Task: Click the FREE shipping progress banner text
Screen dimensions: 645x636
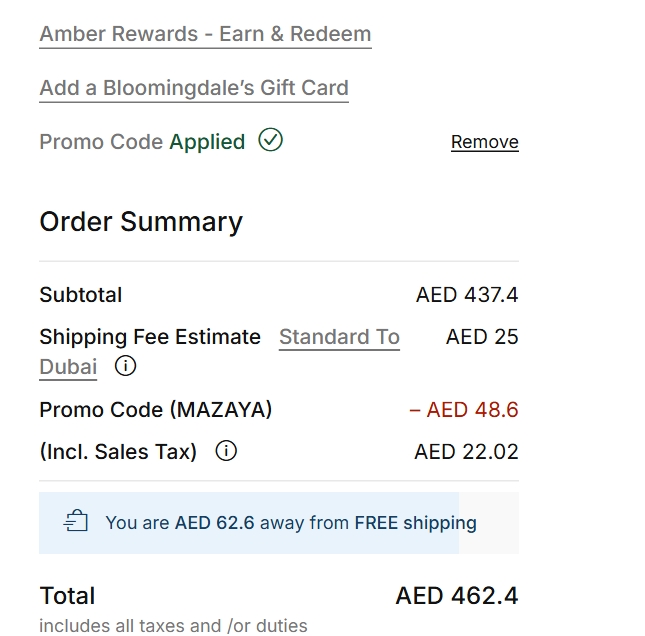Action: (290, 522)
